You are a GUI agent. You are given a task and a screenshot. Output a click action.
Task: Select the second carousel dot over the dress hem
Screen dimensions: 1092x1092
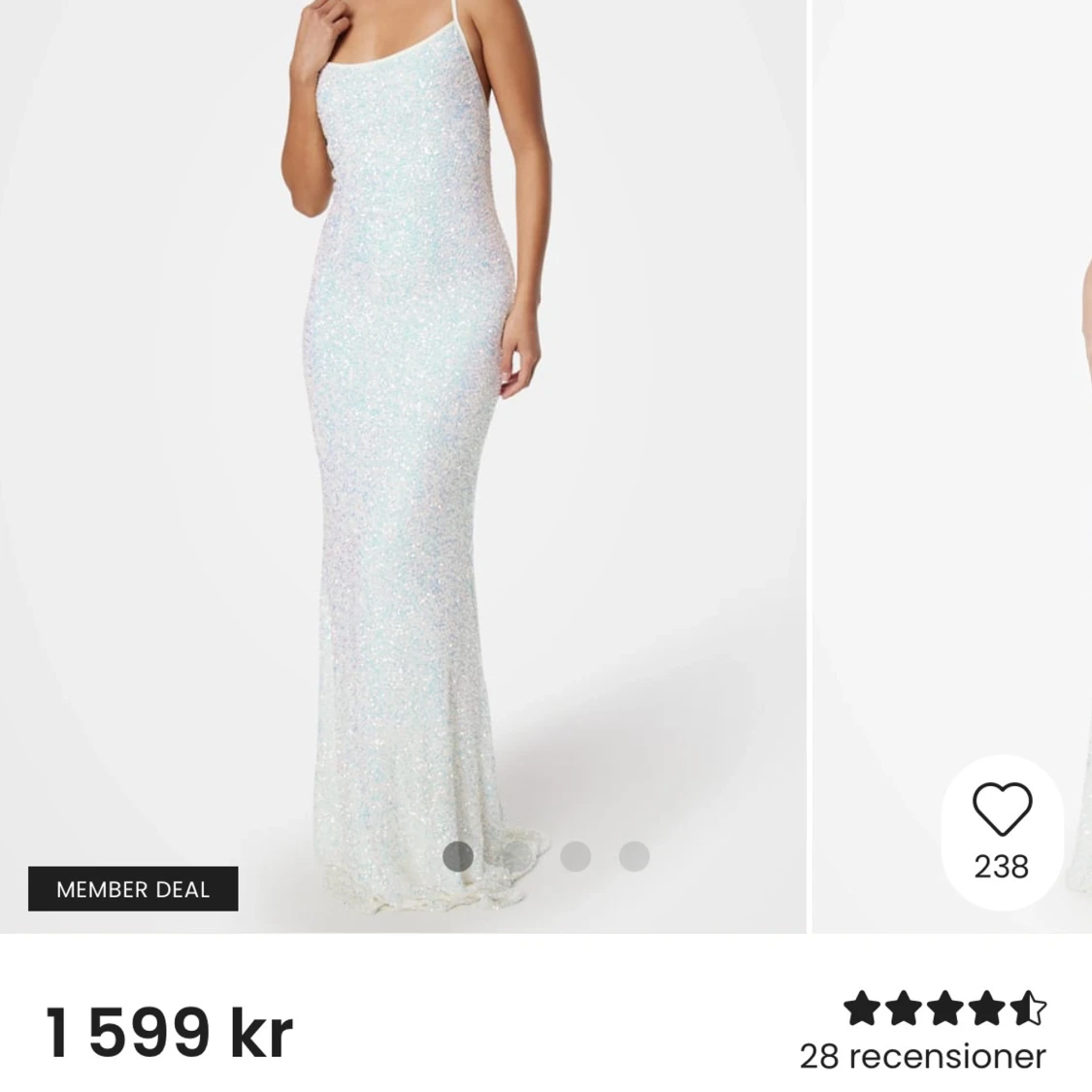click(516, 856)
